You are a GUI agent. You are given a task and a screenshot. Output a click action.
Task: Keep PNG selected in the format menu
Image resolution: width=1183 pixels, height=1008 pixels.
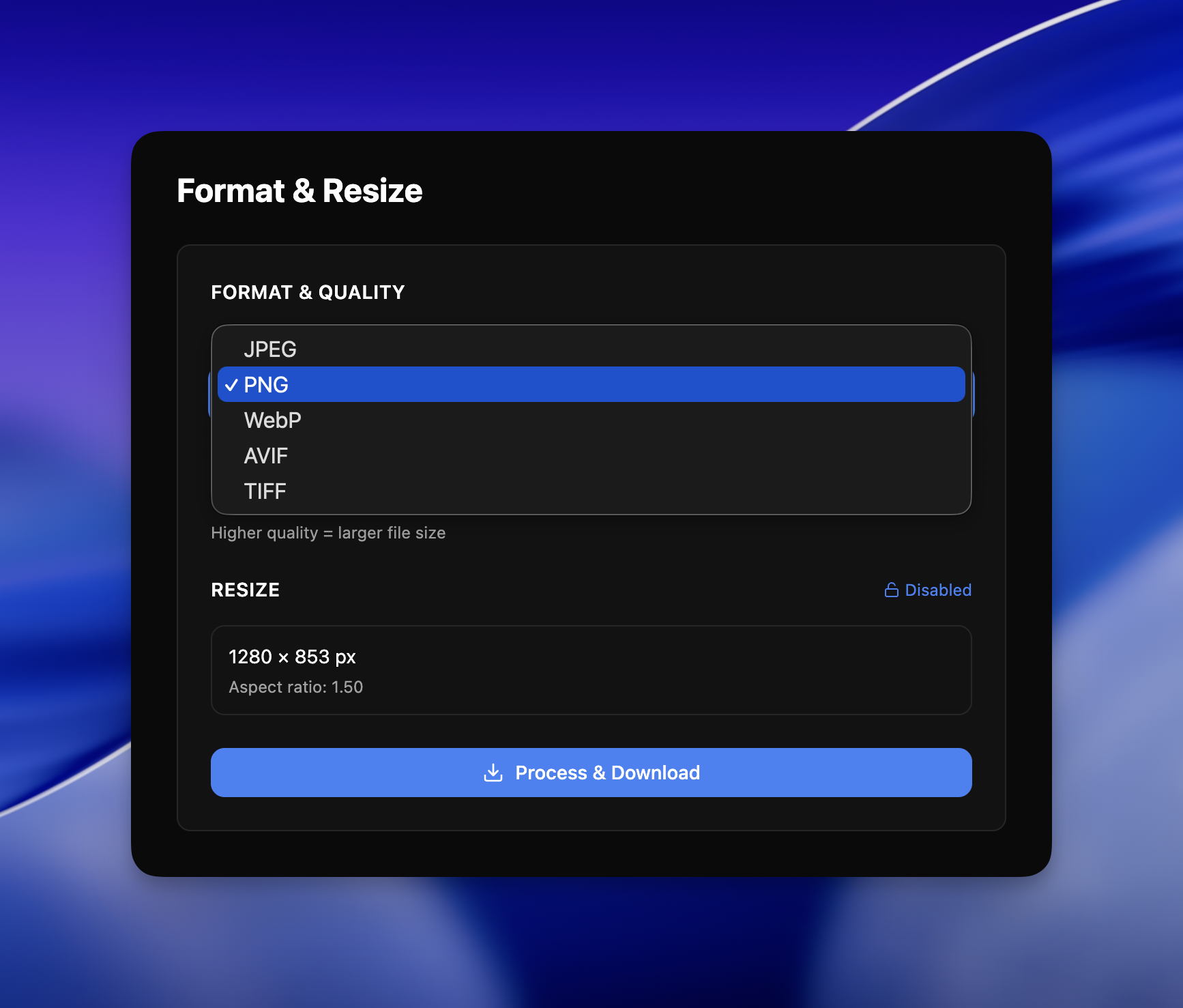click(267, 385)
